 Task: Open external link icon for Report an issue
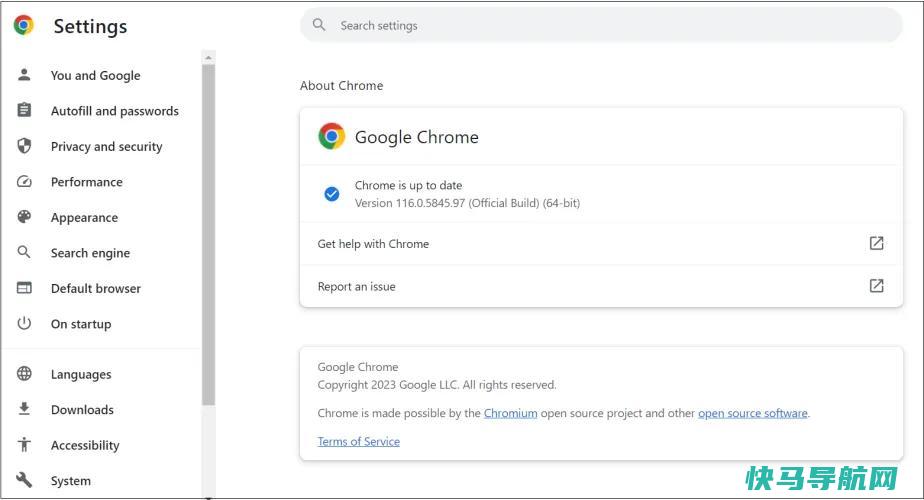(x=876, y=285)
